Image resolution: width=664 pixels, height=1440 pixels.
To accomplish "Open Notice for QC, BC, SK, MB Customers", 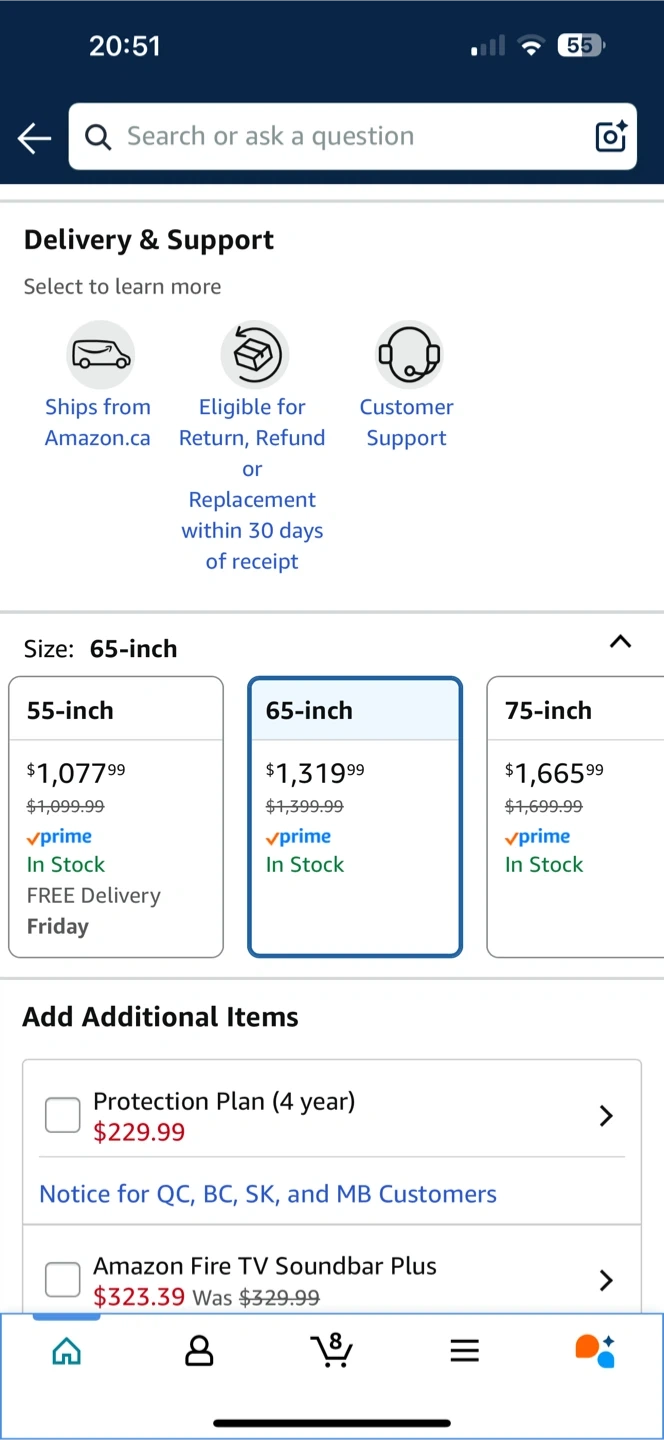I will 267,1194.
